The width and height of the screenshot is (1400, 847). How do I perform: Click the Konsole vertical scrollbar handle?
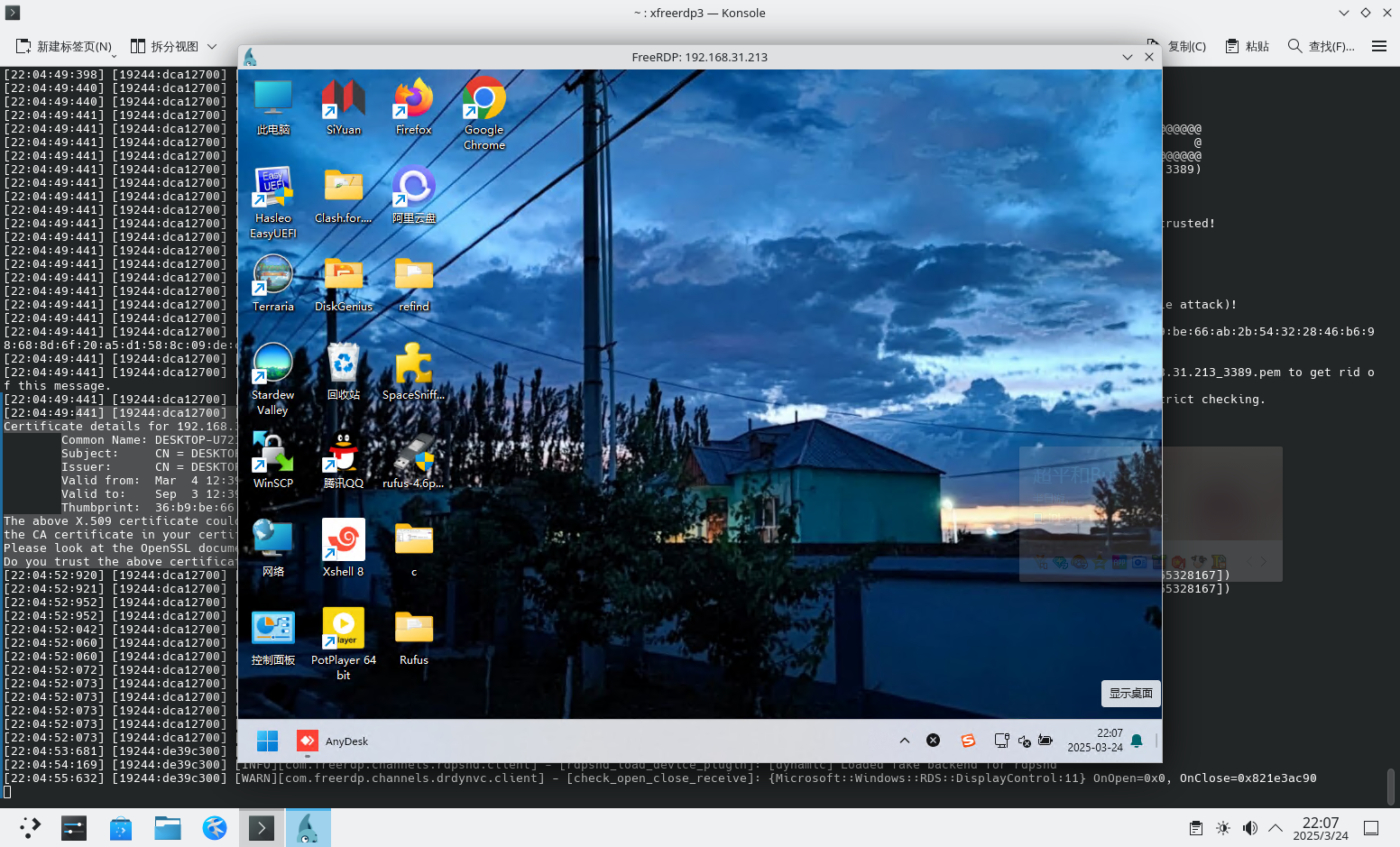pyautogui.click(x=1392, y=787)
